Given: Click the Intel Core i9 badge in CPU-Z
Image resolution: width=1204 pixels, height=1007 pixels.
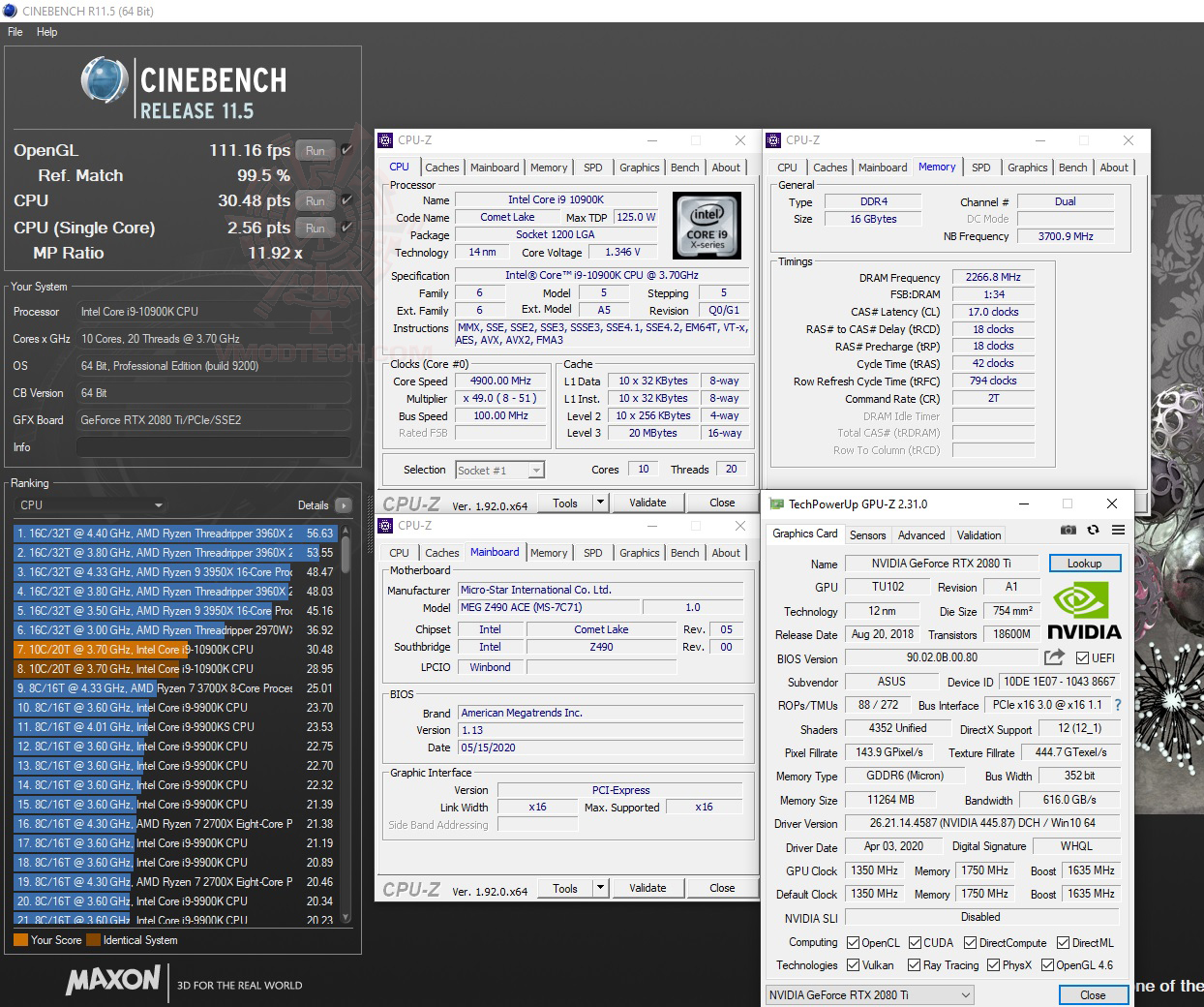Looking at the screenshot, I should [707, 226].
